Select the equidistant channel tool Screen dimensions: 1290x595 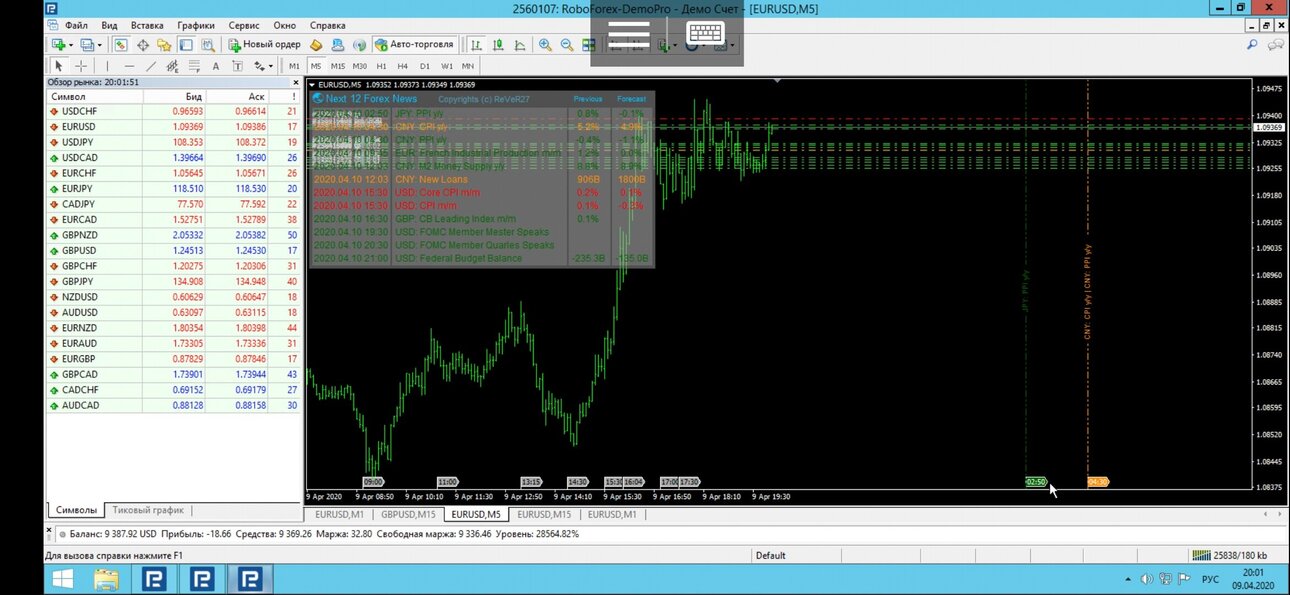172,65
